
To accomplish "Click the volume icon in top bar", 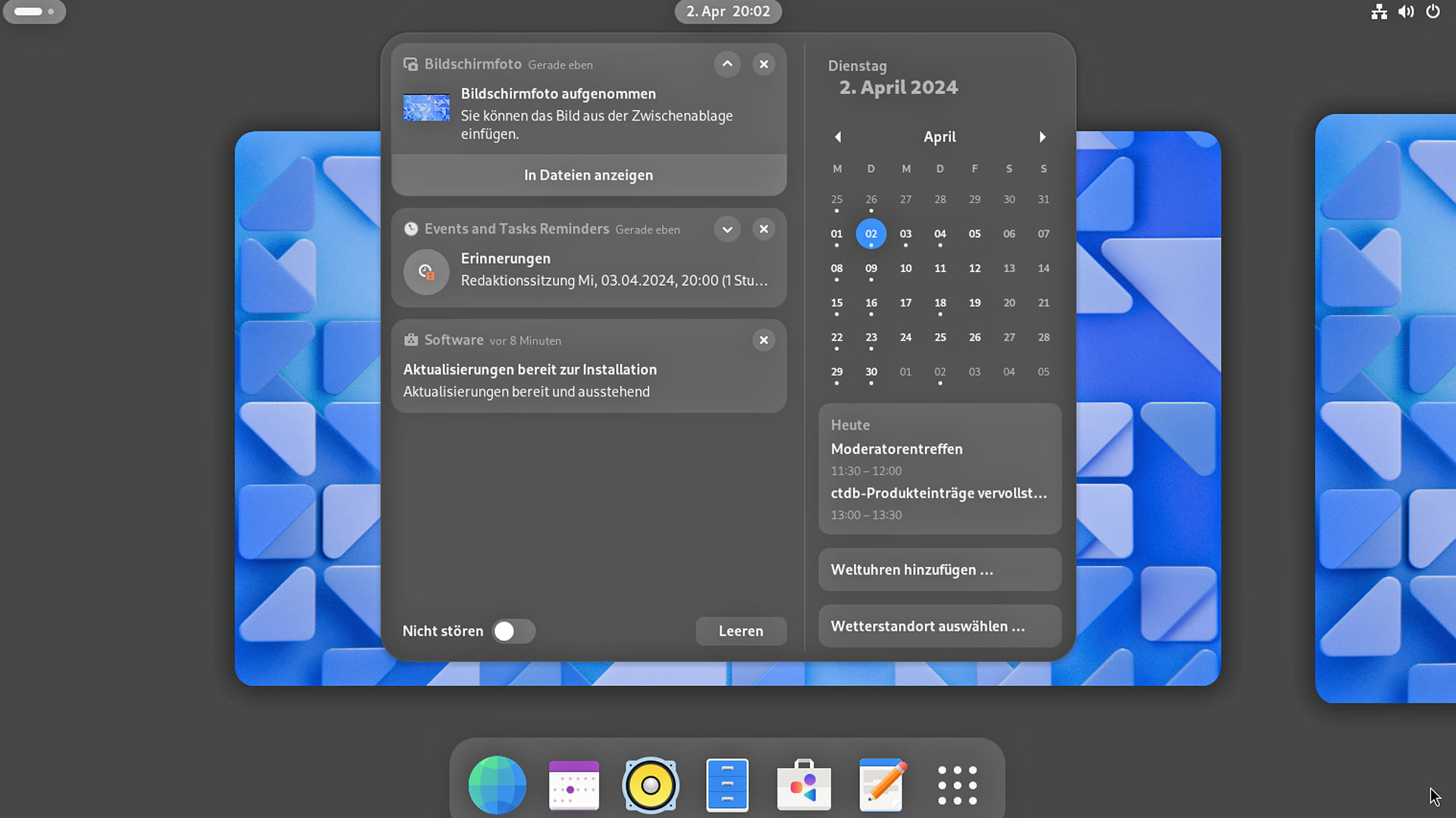I will click(1406, 11).
